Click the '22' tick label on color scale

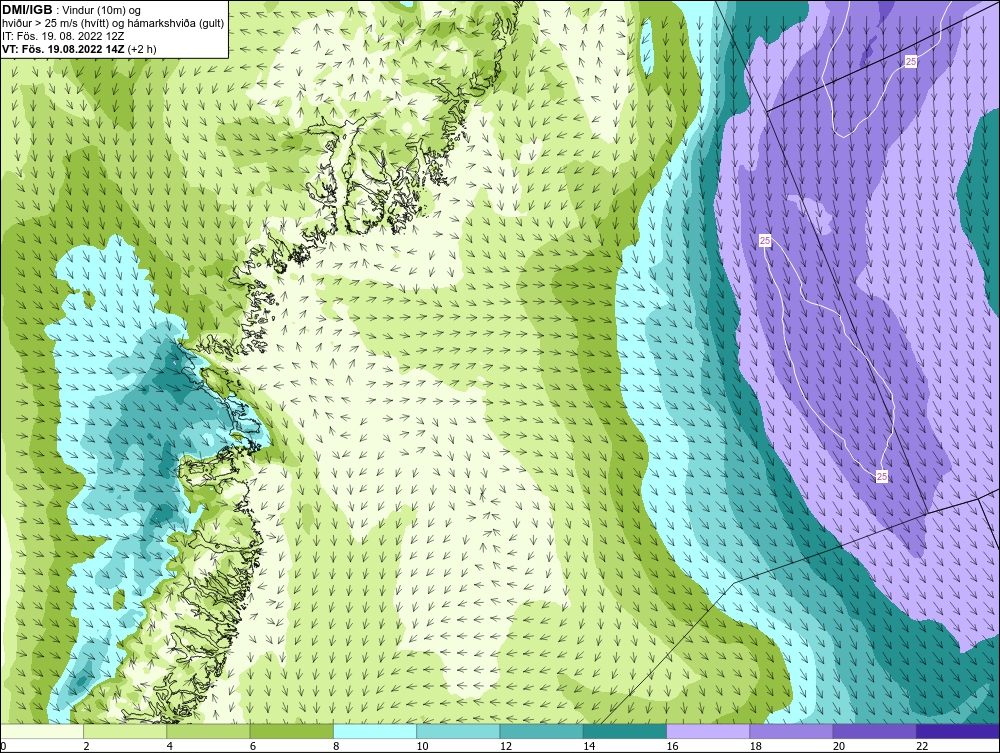point(922,747)
